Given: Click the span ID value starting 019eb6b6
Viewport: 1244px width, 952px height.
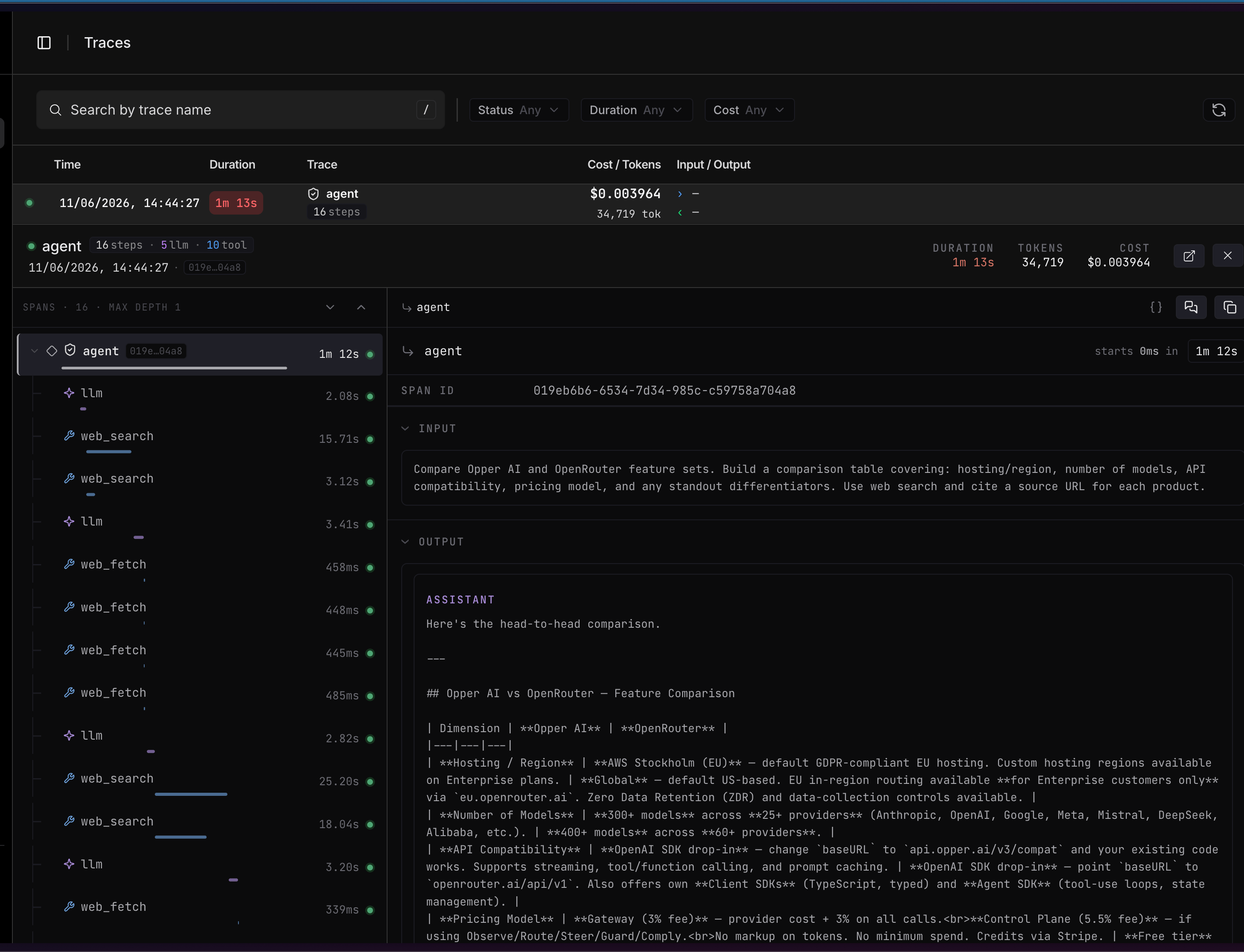Looking at the screenshot, I should 664,391.
